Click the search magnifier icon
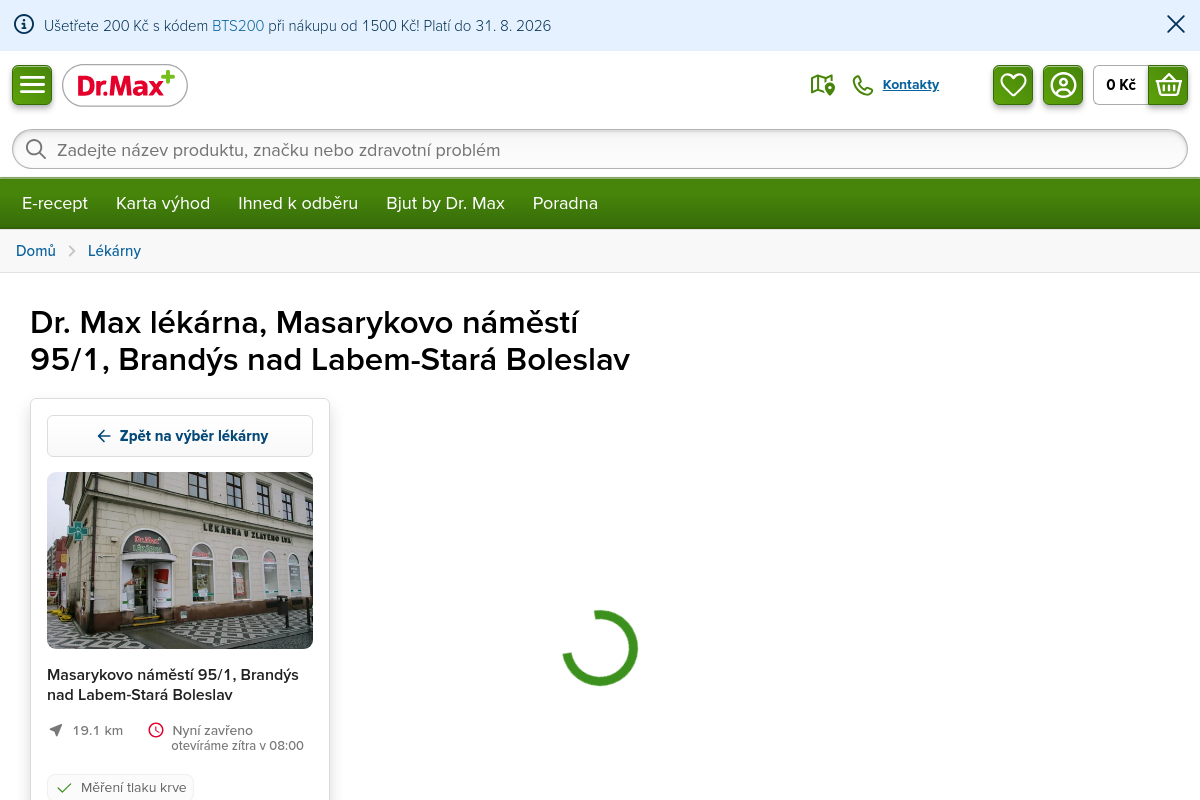Viewport: 1200px width, 800px height. tap(36, 149)
